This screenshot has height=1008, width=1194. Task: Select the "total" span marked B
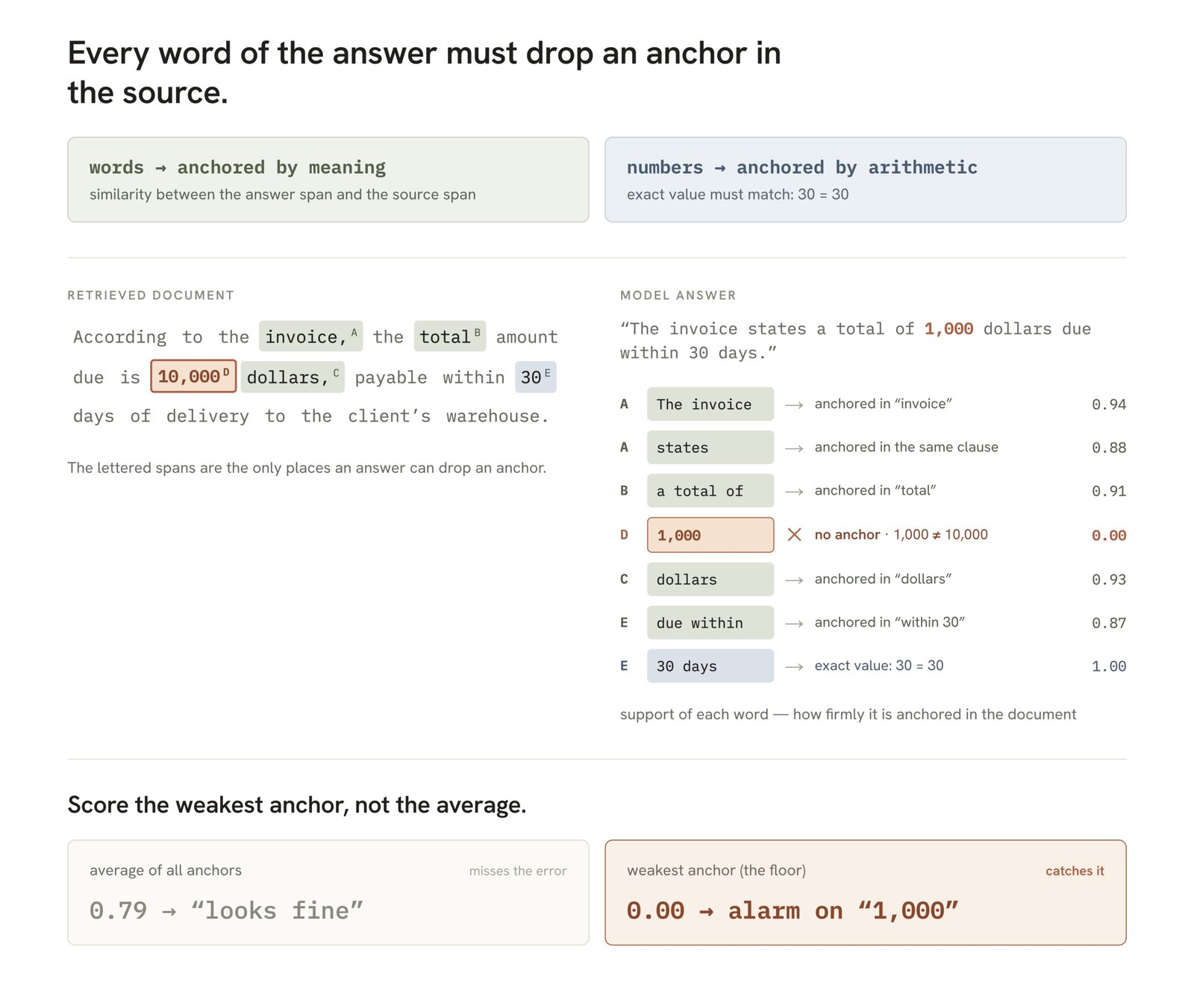(x=450, y=336)
